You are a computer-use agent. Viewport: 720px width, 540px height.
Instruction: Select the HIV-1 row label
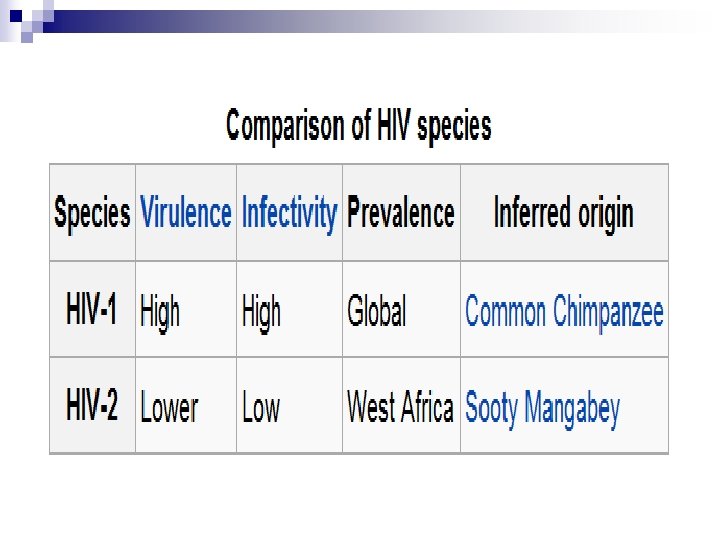pos(92,311)
